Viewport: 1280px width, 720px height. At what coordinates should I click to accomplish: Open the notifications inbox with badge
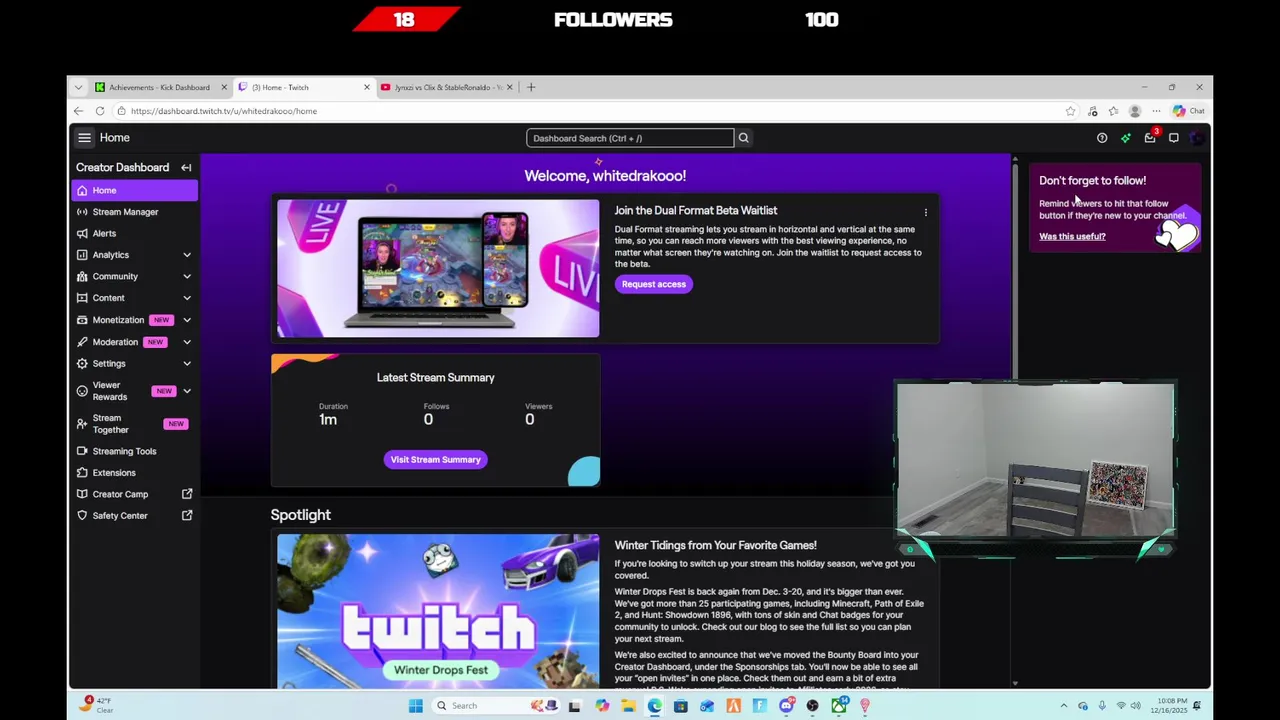[1150, 138]
